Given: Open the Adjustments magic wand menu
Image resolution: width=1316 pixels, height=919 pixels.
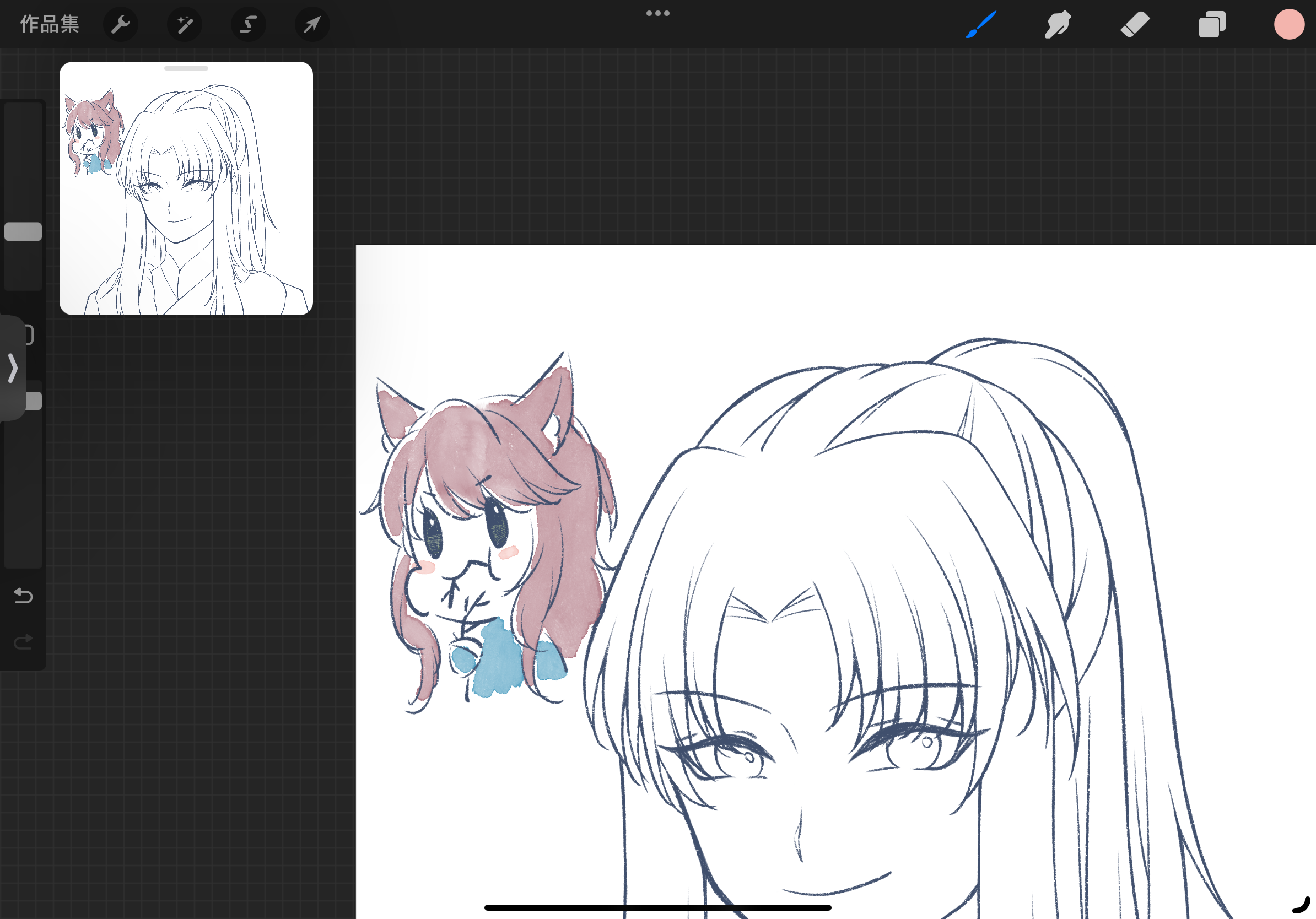Looking at the screenshot, I should click(185, 25).
